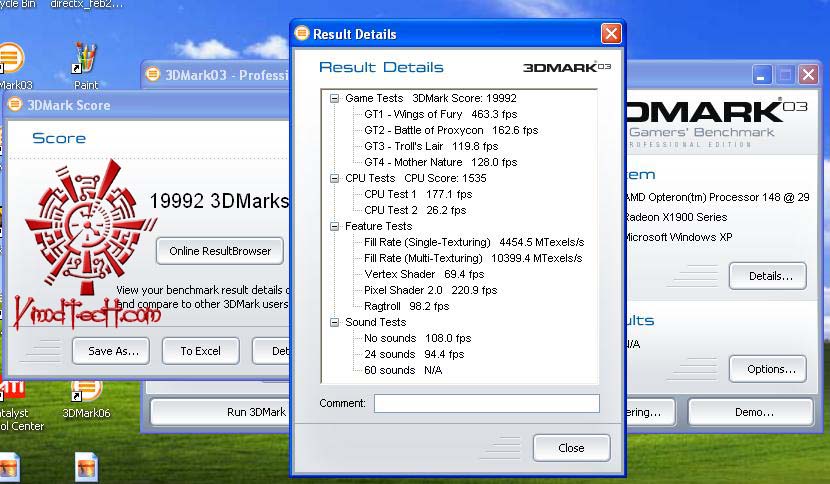The width and height of the screenshot is (830, 484).
Task: Select GT3 - Troll's Lair row
Action: [431, 146]
